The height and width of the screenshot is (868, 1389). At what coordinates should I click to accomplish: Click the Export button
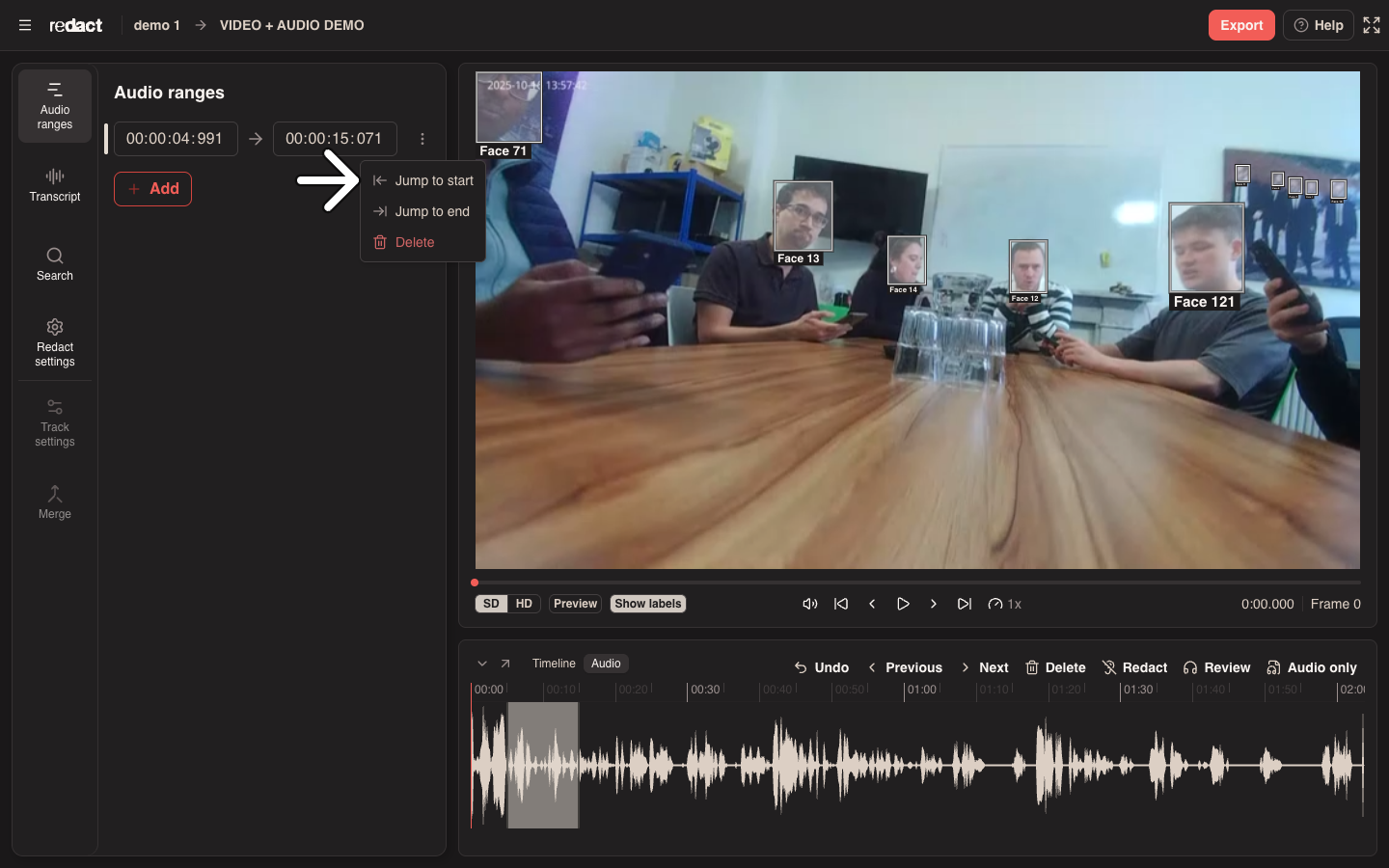pos(1241,25)
